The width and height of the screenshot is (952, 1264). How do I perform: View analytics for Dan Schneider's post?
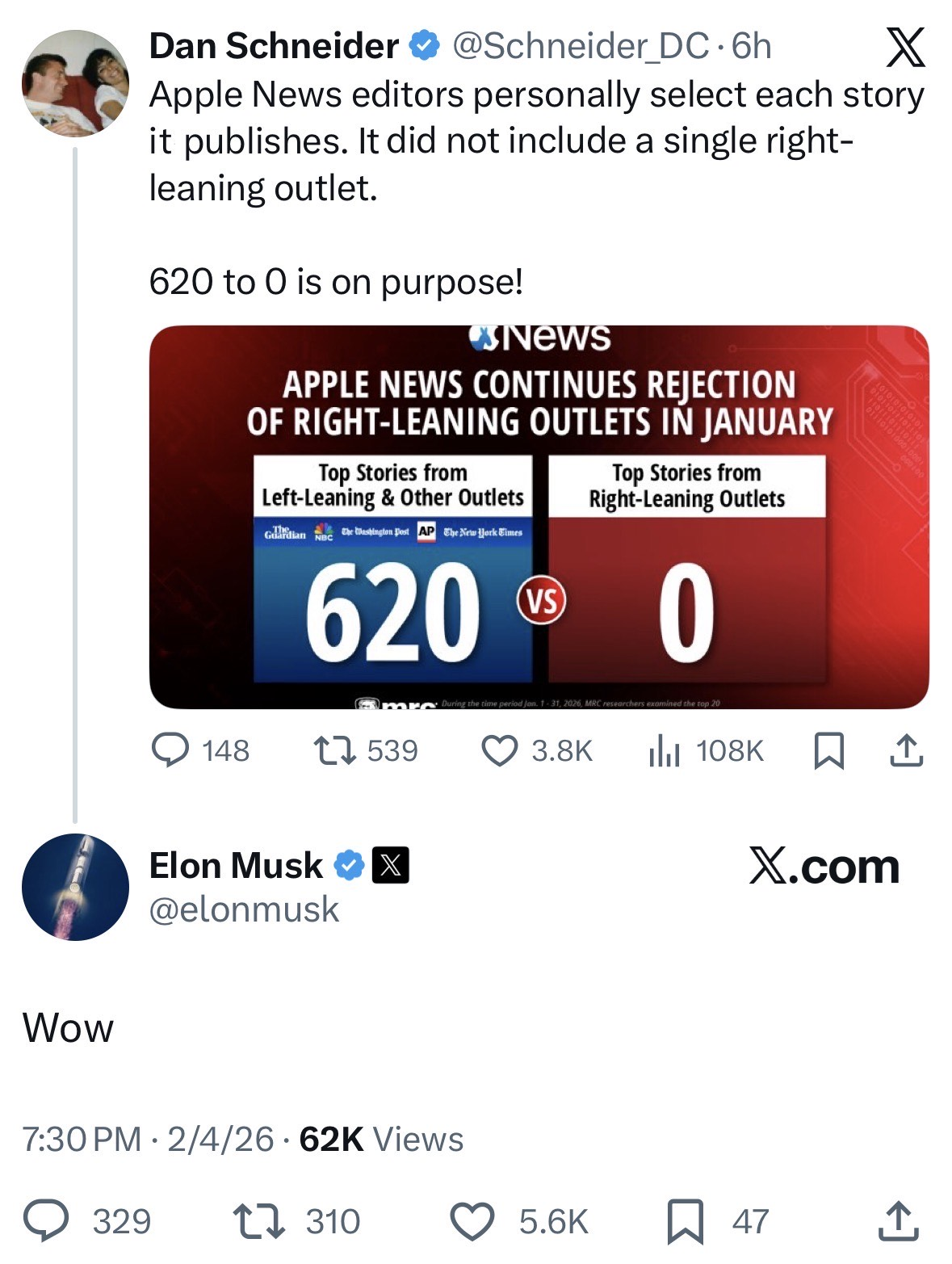pos(665,751)
